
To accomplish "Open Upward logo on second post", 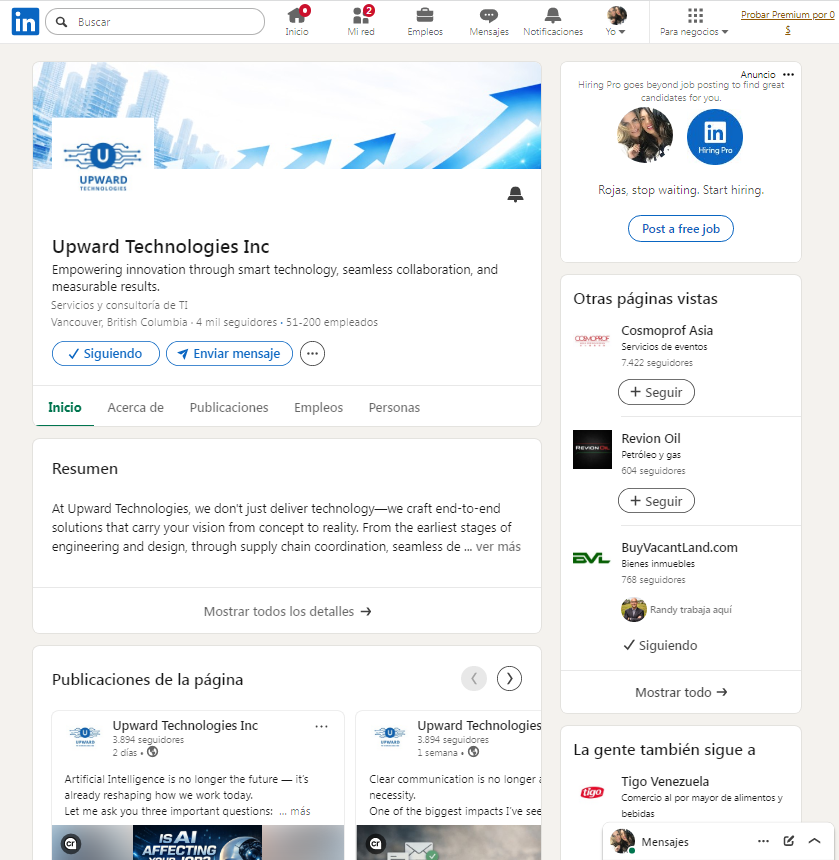I will [389, 734].
